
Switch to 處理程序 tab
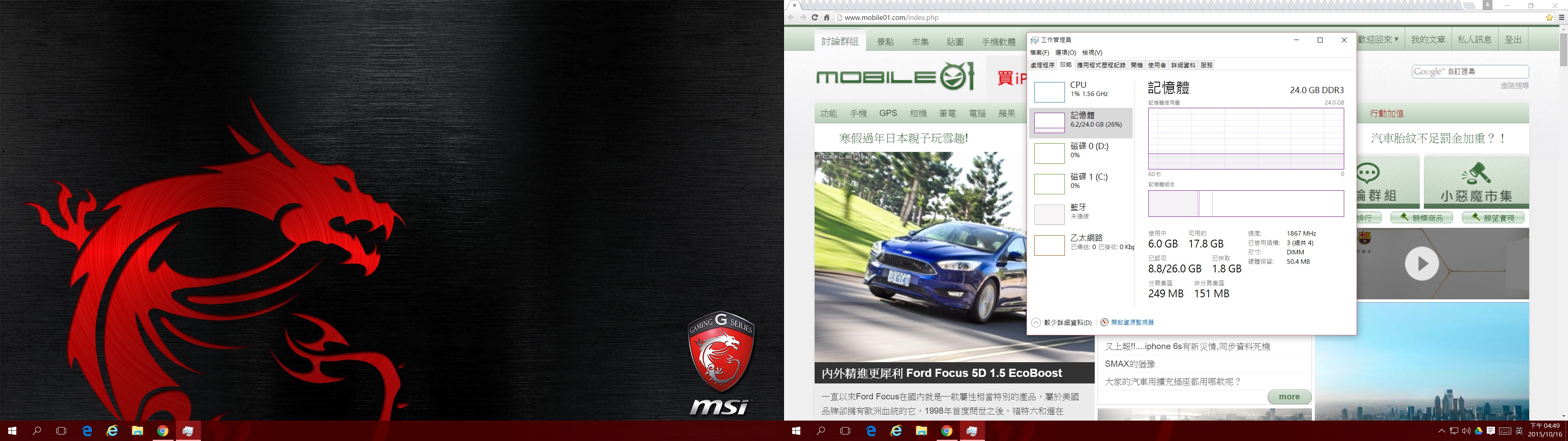(x=1043, y=65)
